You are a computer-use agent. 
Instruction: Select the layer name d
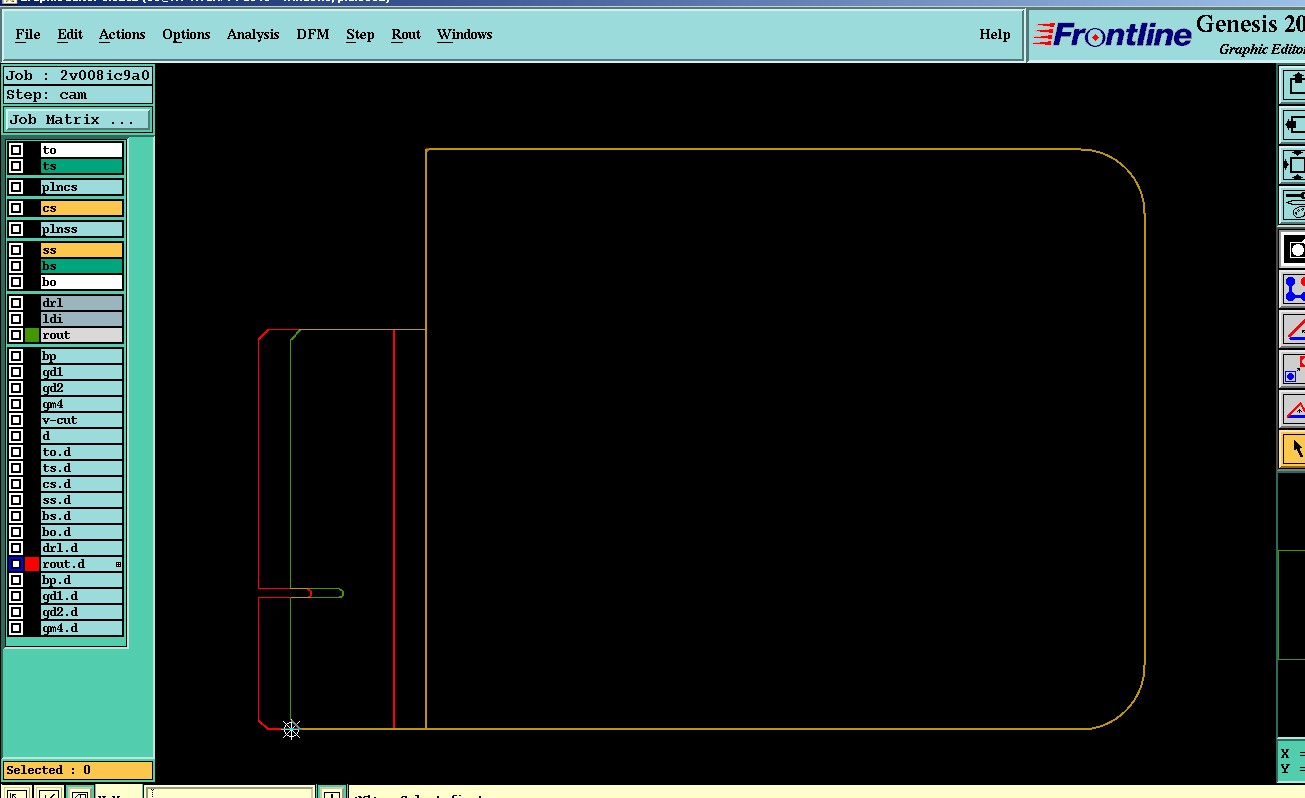click(x=82, y=436)
